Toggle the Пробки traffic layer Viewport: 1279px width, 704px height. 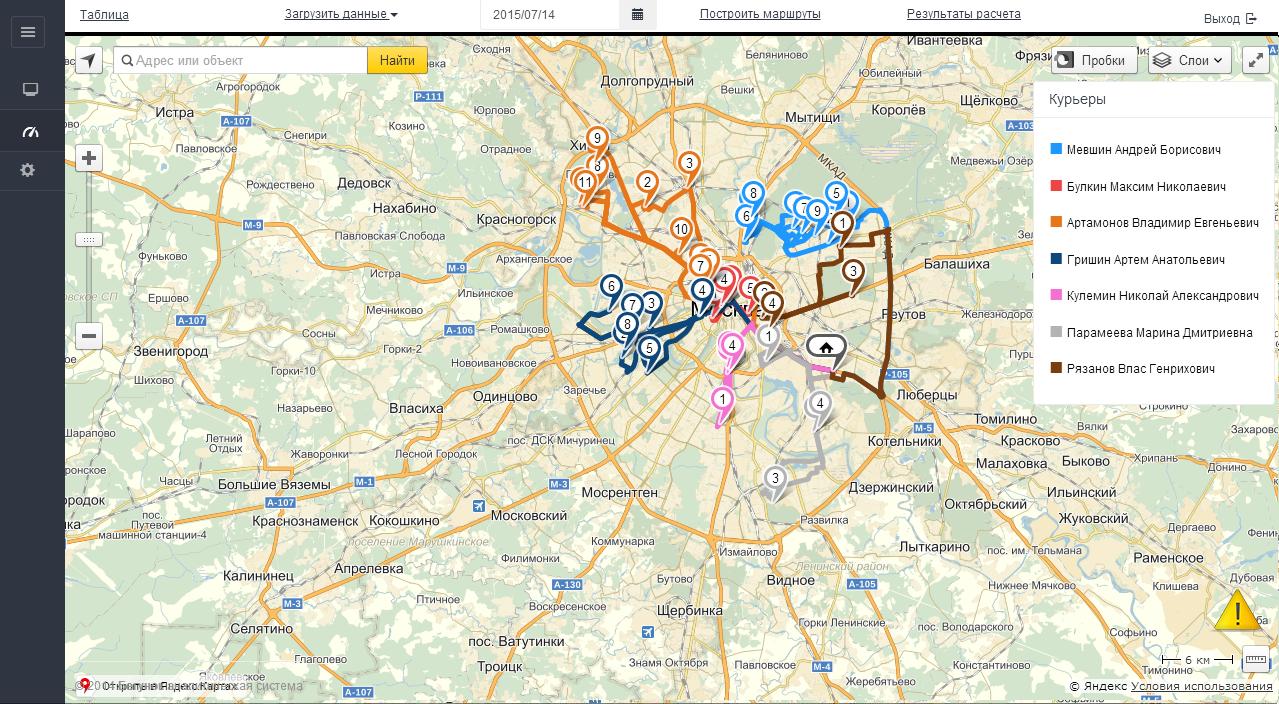click(1094, 60)
